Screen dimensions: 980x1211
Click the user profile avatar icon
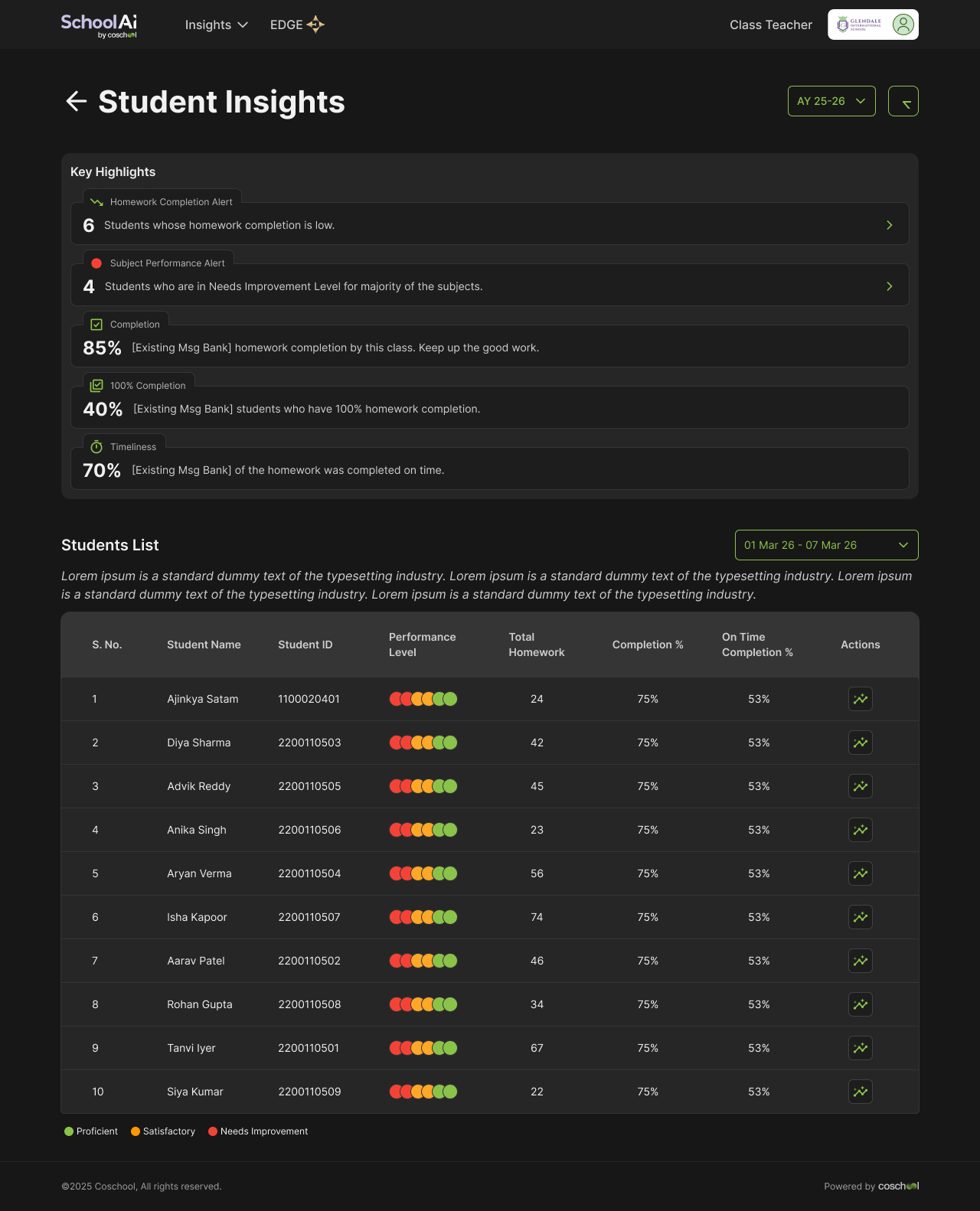point(903,24)
